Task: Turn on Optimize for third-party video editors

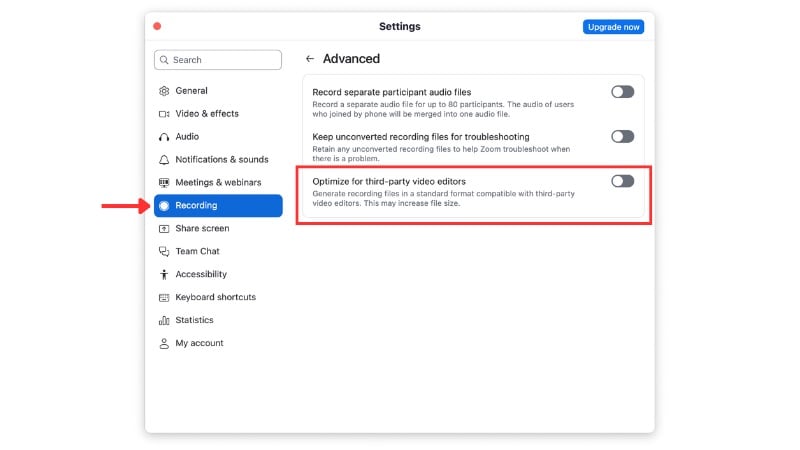Action: tap(622, 181)
